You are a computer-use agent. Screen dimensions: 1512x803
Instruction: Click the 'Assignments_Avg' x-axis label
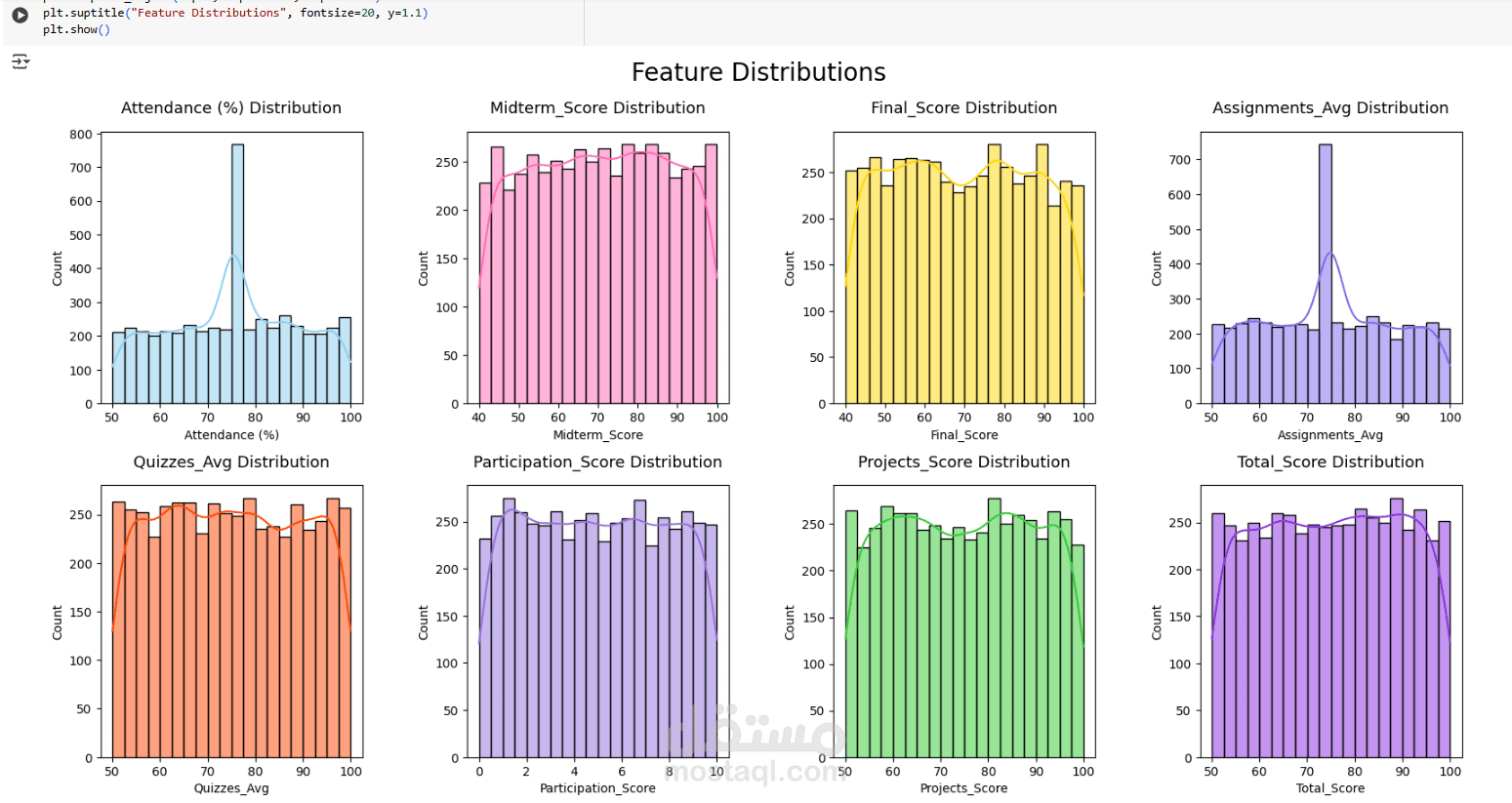point(1330,435)
